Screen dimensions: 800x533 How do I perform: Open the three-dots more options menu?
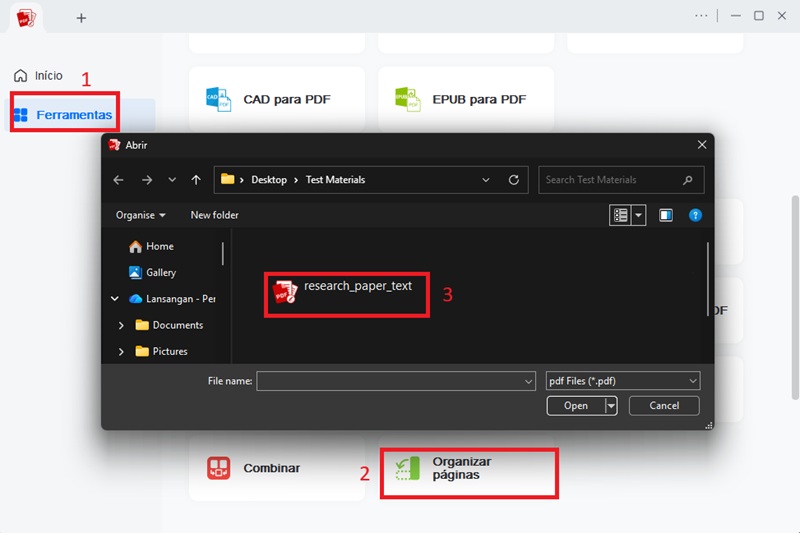701,16
